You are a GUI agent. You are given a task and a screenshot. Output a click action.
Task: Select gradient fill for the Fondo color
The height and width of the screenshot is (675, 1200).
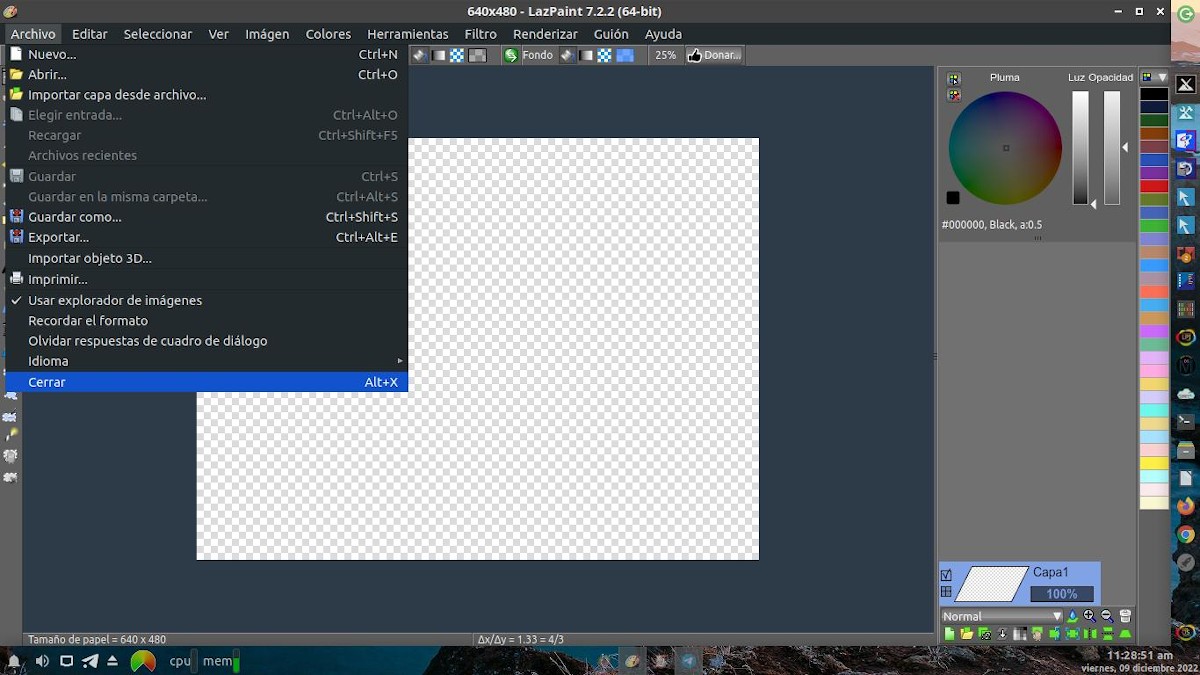coord(585,55)
